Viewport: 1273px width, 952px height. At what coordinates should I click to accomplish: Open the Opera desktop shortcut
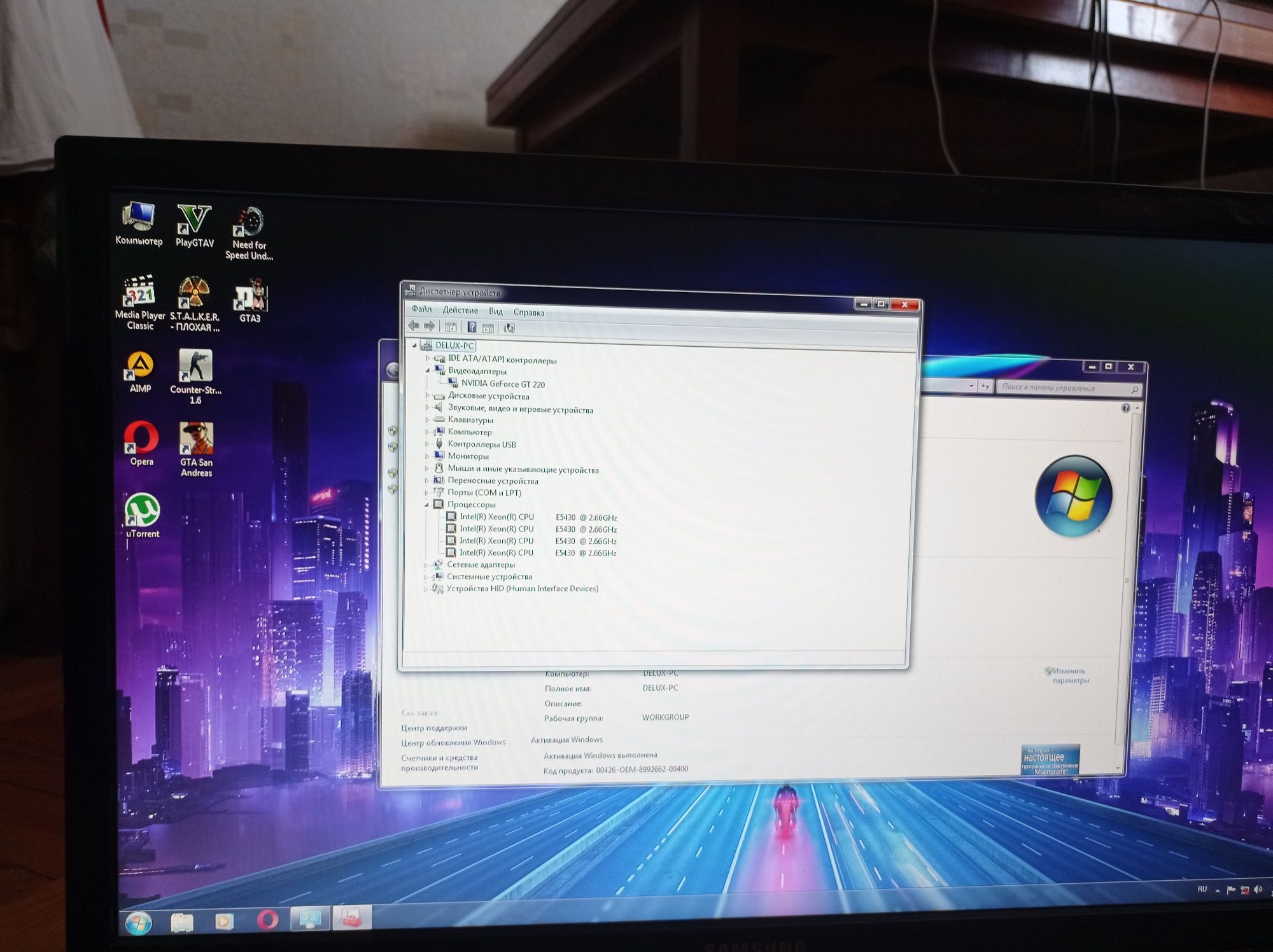coord(141,444)
